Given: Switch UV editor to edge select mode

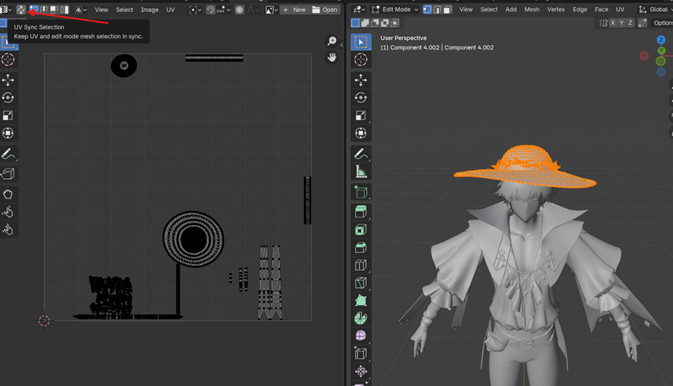Looking at the screenshot, I should (x=44, y=9).
